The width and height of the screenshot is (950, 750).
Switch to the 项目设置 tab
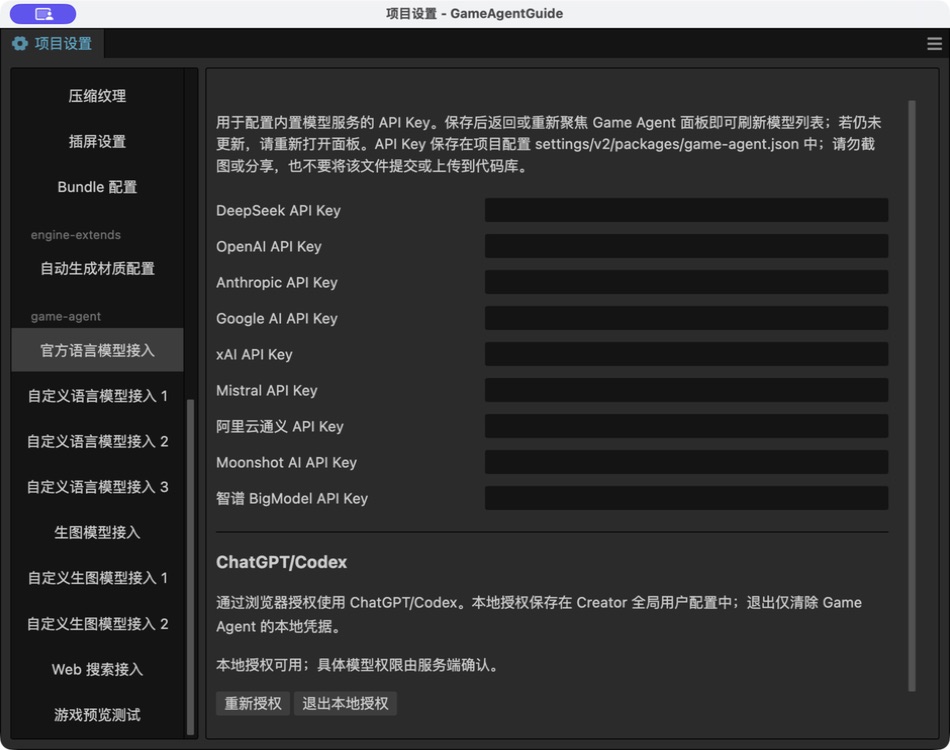(x=52, y=44)
